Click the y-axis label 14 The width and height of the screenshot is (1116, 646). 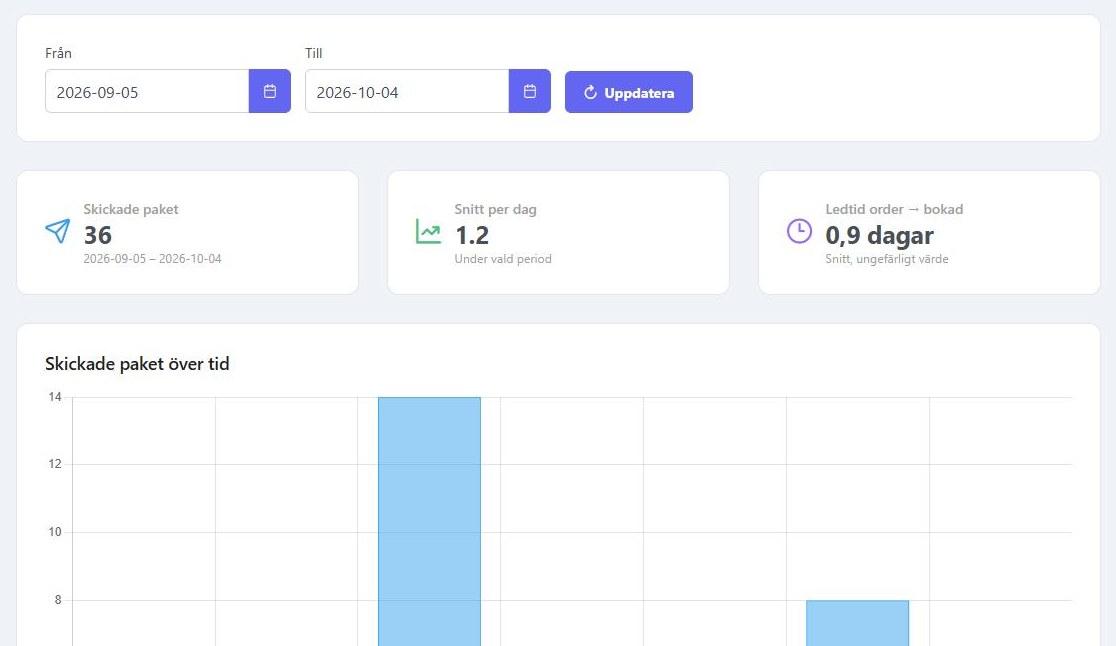tap(55, 397)
